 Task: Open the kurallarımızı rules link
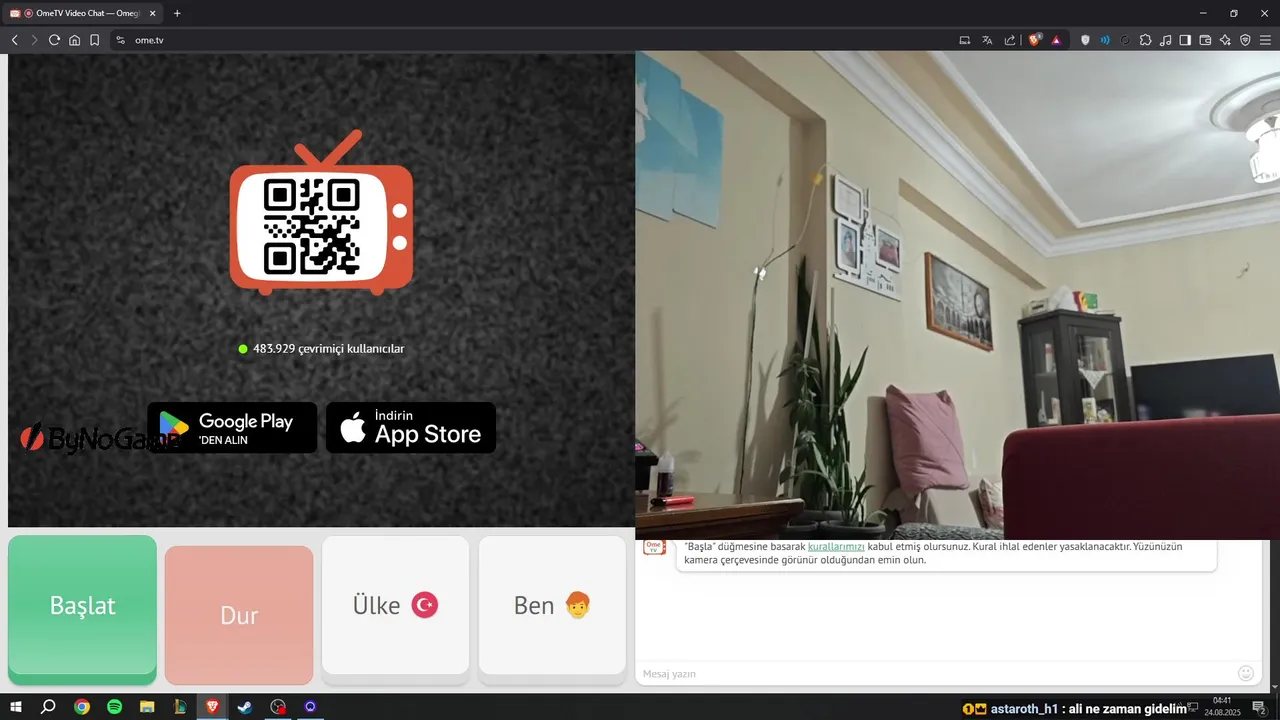[x=836, y=547]
